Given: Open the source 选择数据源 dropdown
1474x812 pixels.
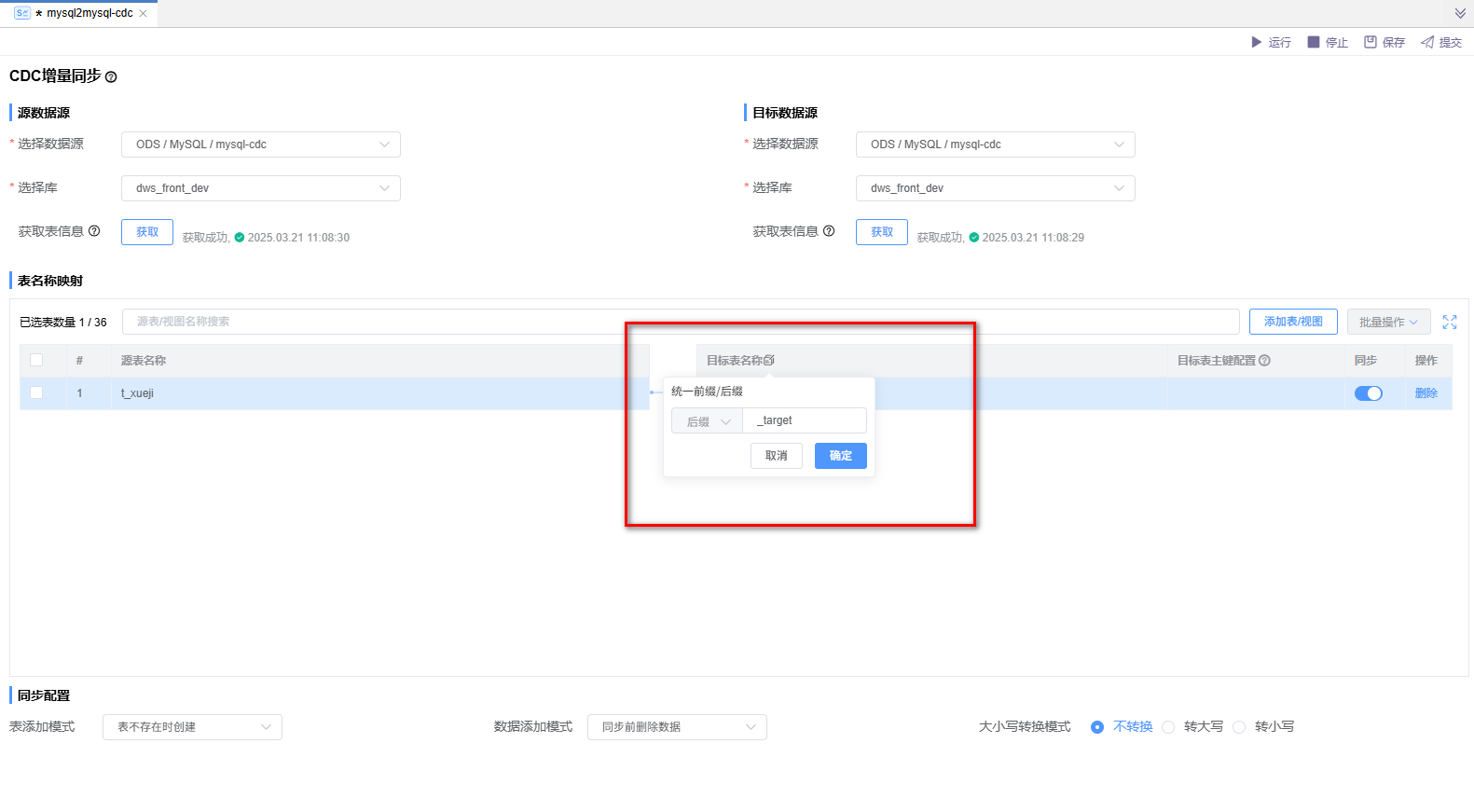Looking at the screenshot, I should (x=261, y=145).
